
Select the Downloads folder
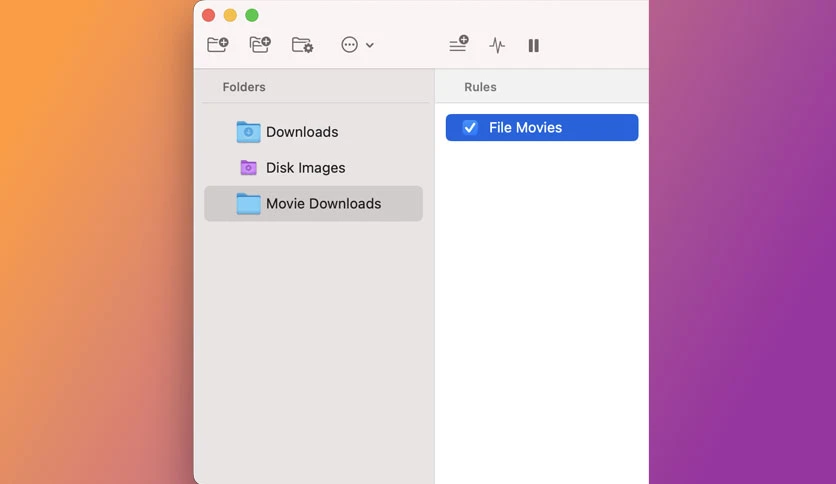[314, 132]
